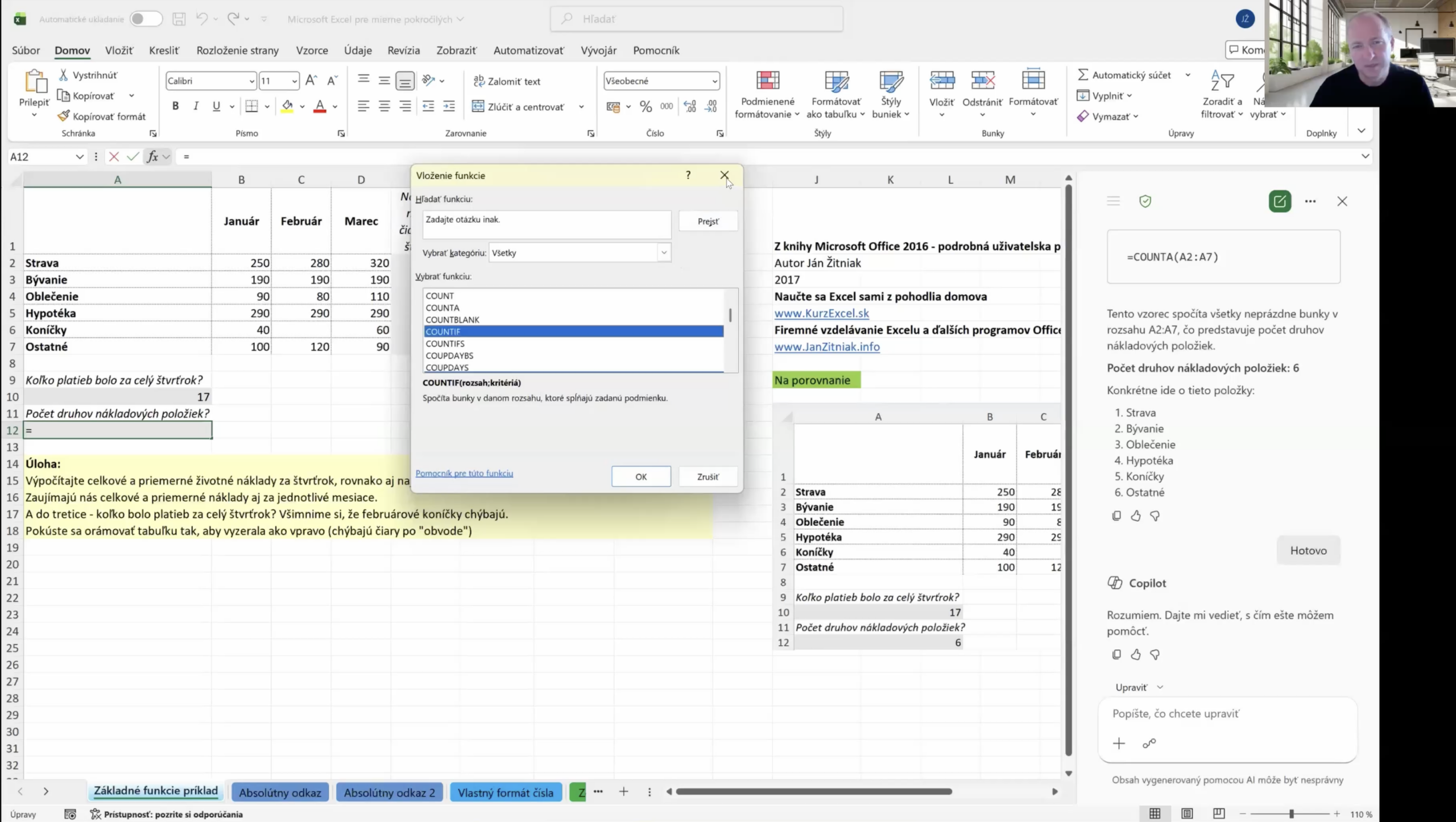Copy the 'Rozumiem' Copilot response
The width and height of the screenshot is (1456, 822).
click(1116, 654)
